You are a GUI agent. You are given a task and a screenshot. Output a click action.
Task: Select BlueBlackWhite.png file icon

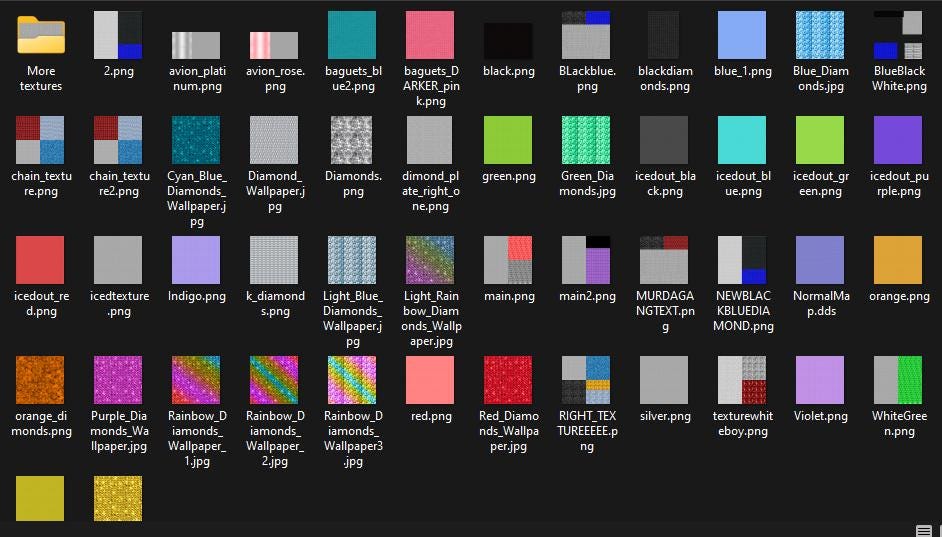898,35
